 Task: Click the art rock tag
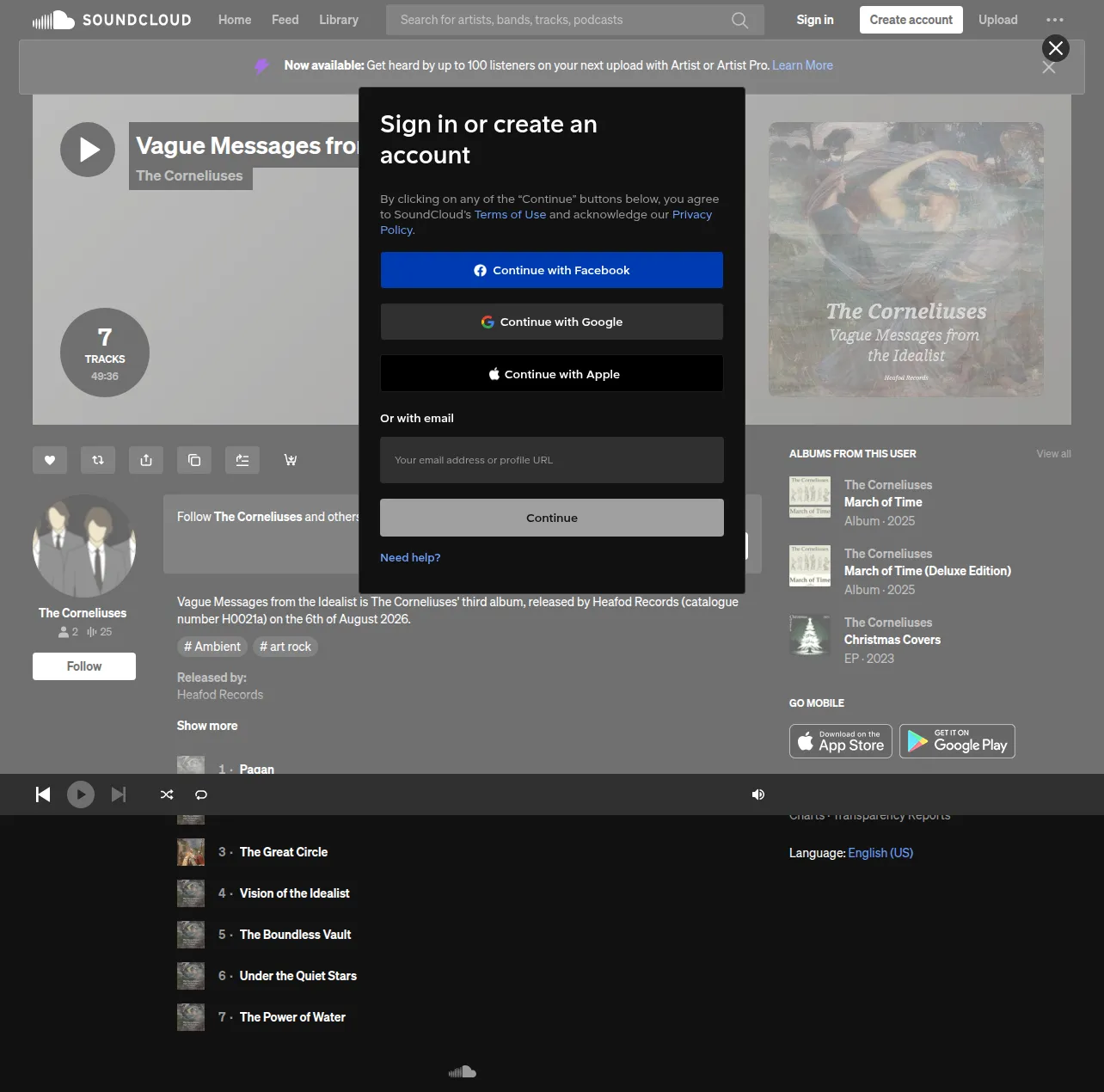point(285,647)
